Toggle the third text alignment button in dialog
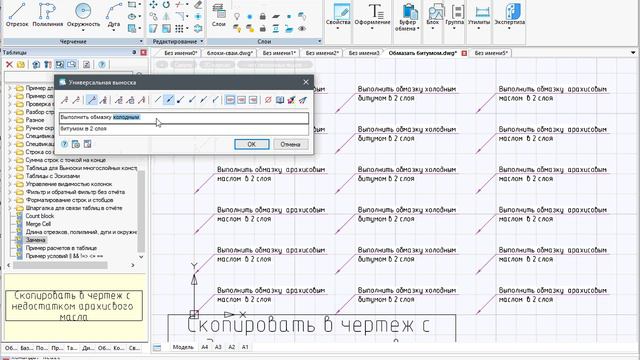The width and height of the screenshot is (640, 360). coord(253,100)
